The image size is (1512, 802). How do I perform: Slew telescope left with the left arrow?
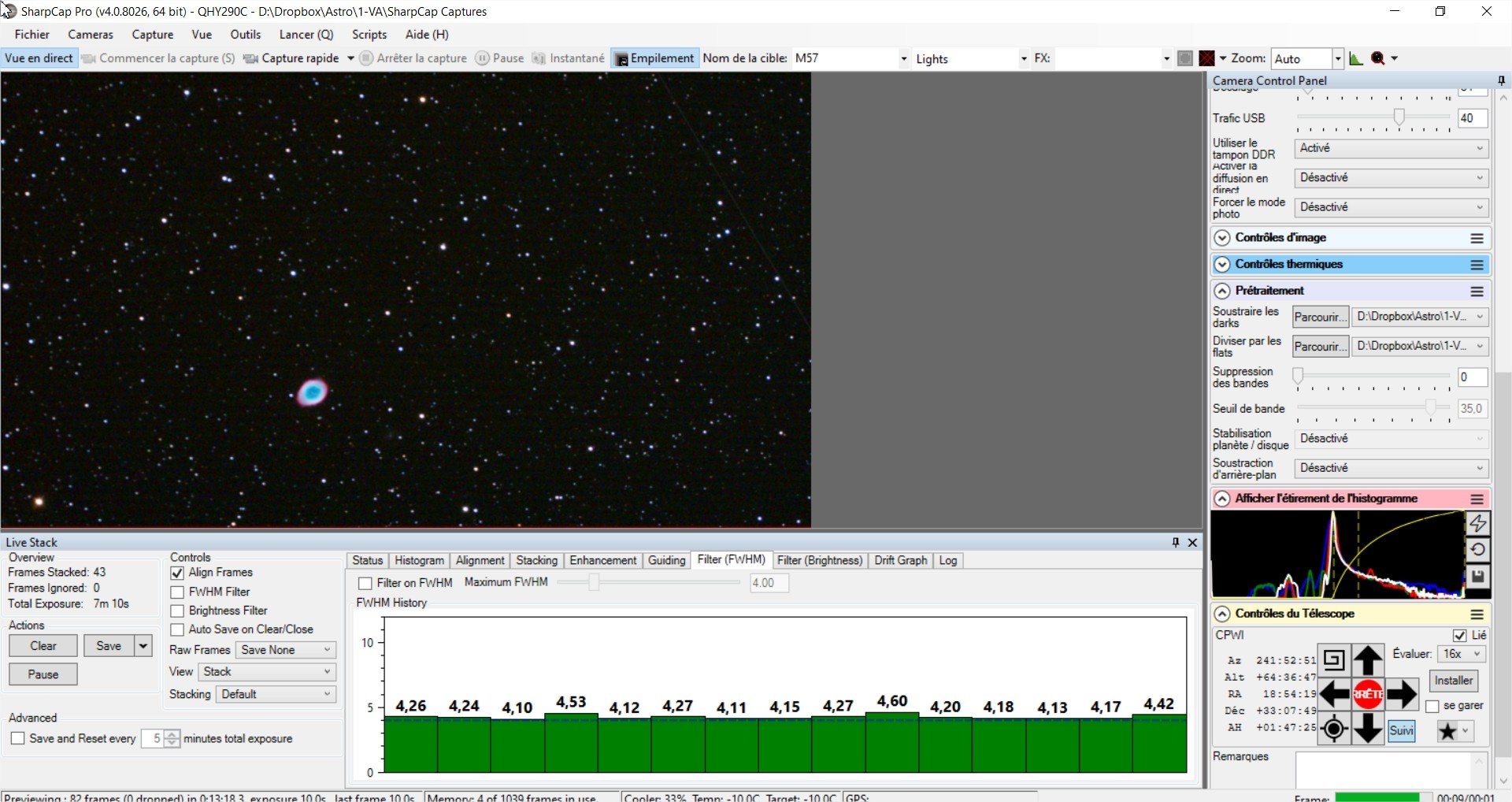coord(1335,694)
